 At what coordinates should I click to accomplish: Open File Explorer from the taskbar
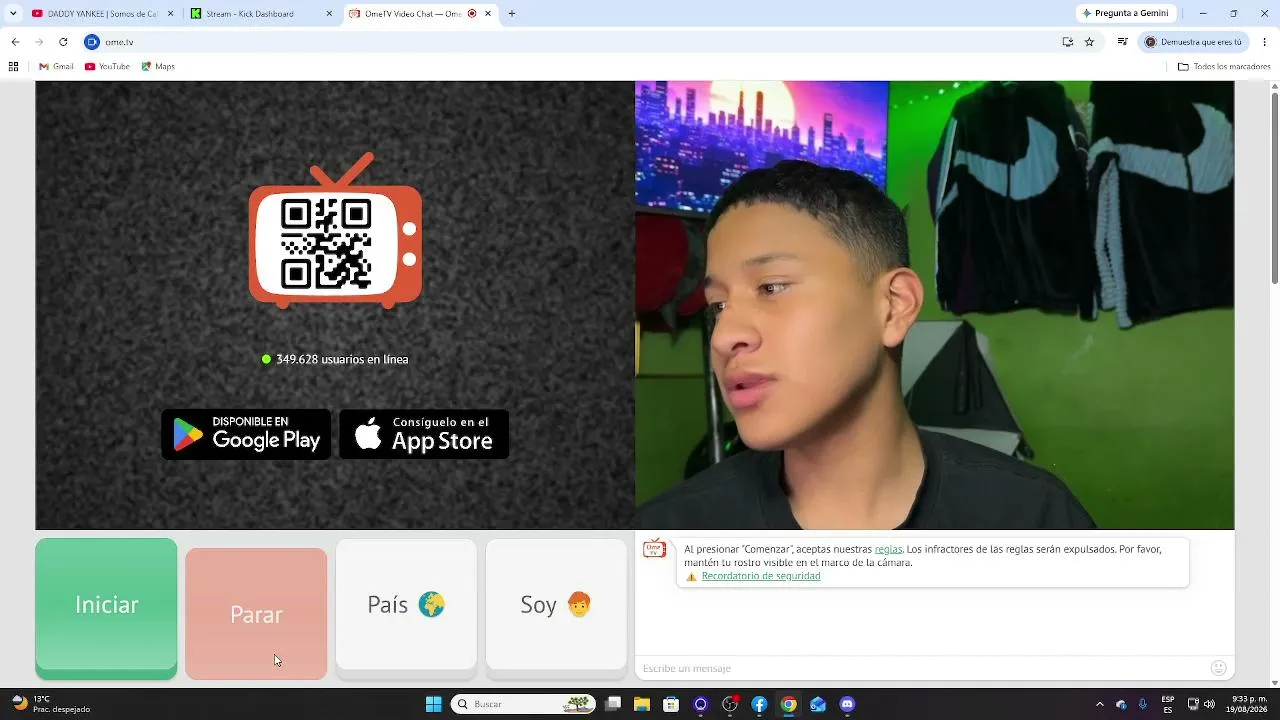tap(642, 704)
